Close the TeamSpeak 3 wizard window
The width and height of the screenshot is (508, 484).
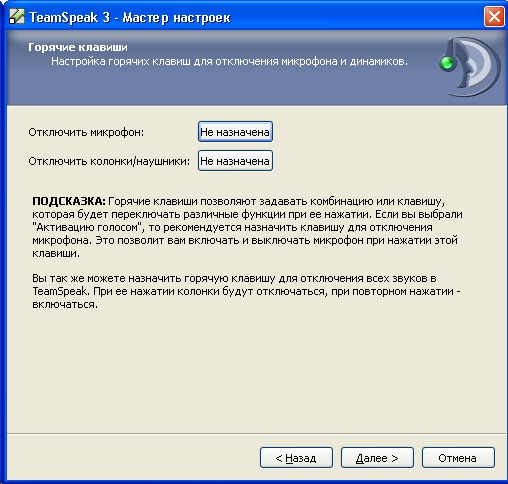[494, 17]
